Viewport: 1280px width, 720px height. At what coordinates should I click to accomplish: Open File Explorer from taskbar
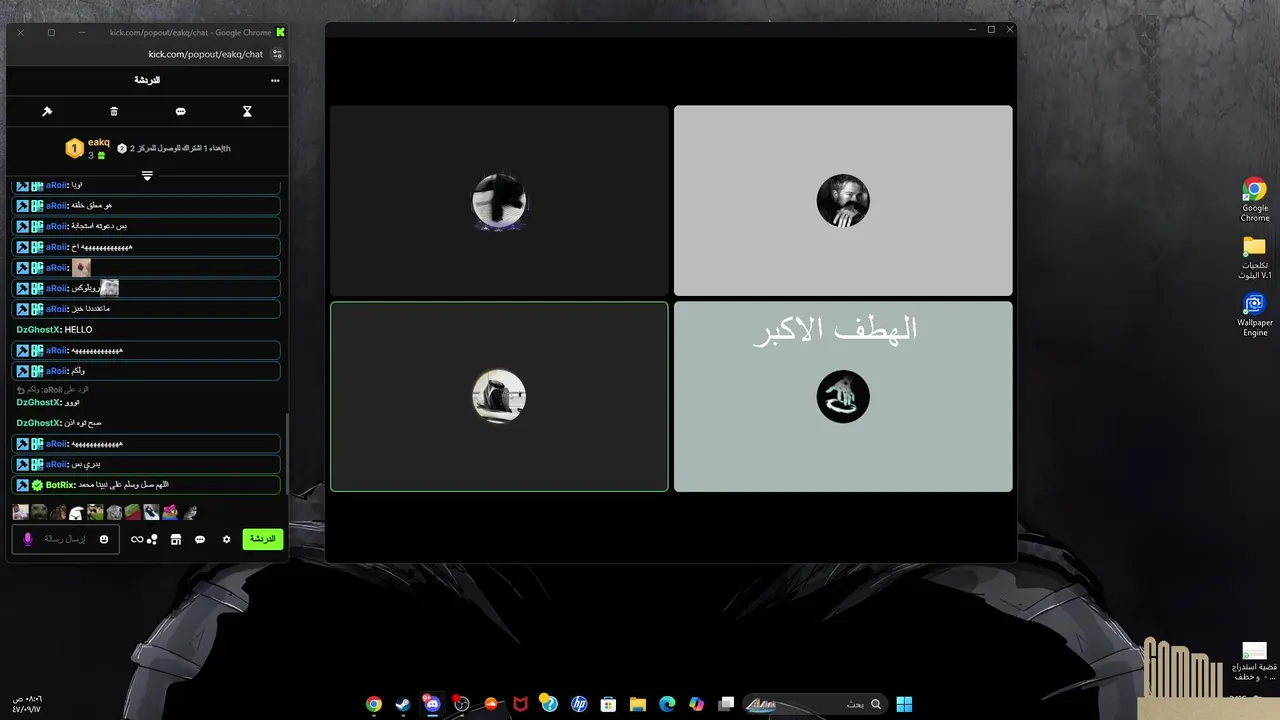(638, 704)
